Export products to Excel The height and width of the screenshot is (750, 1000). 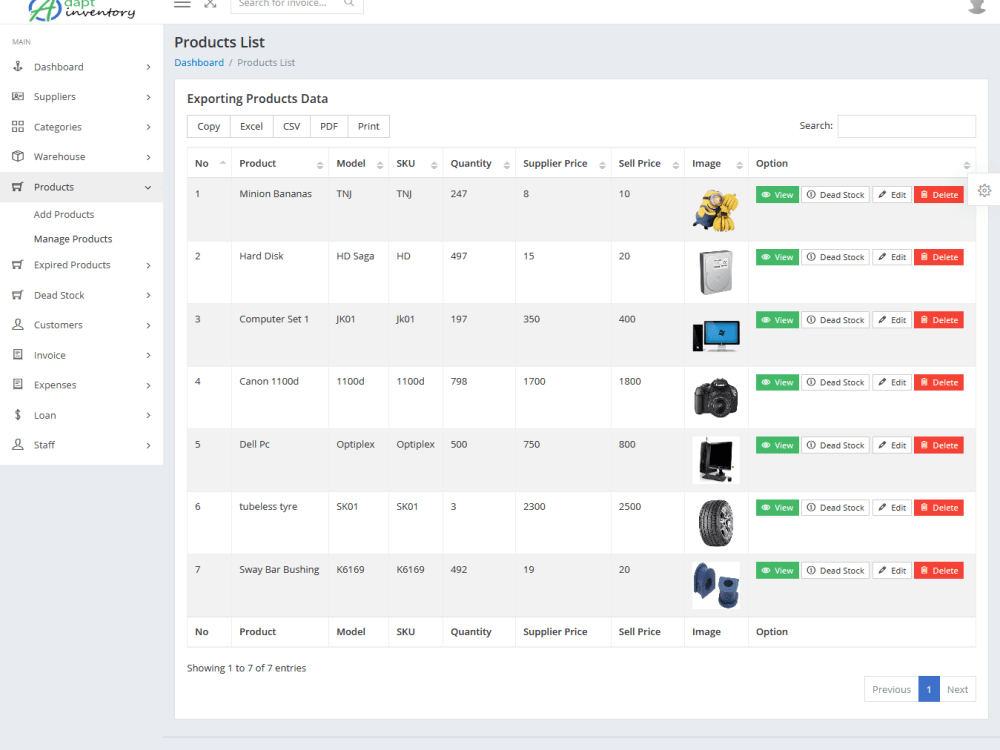(x=251, y=126)
